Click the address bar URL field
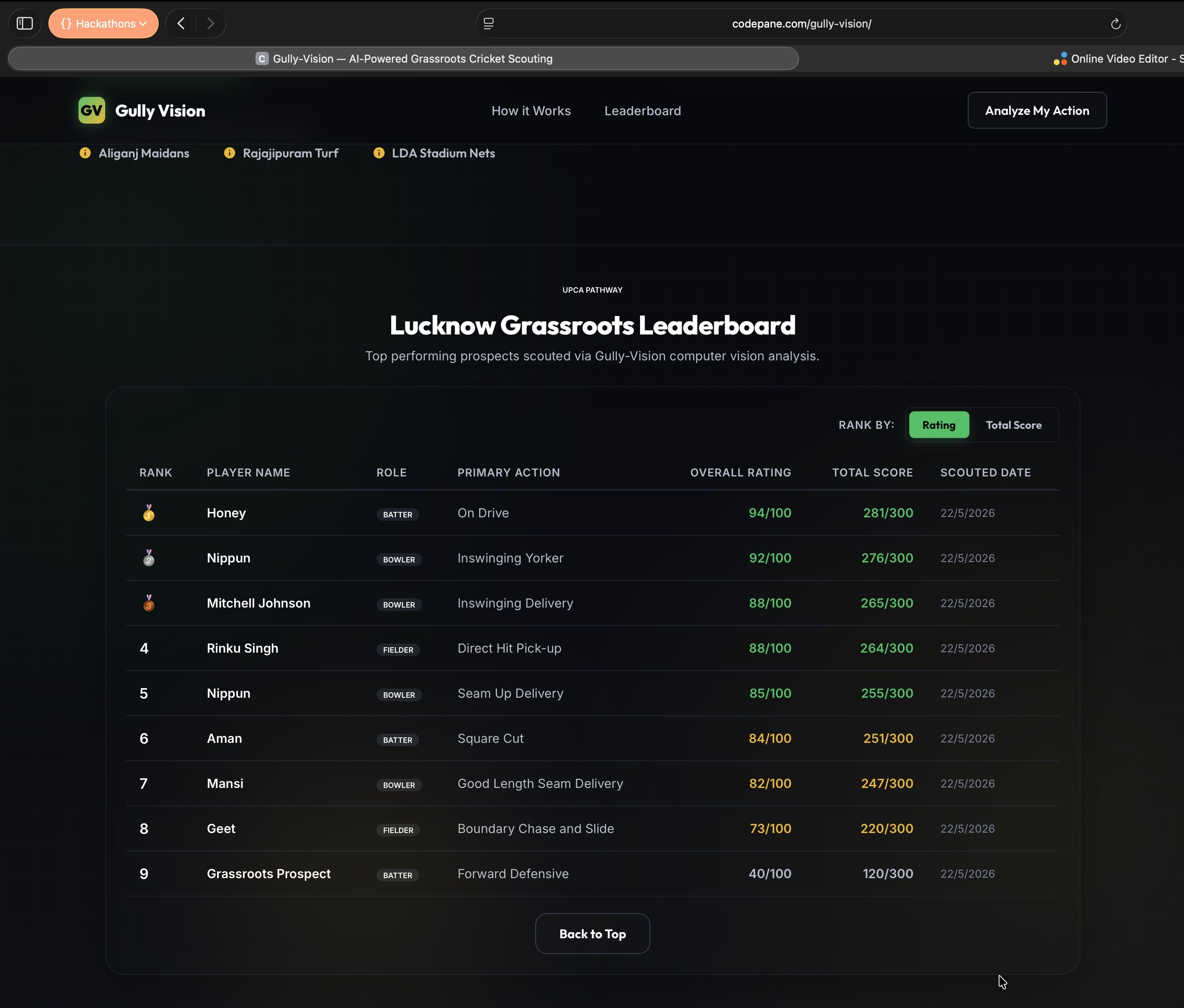The width and height of the screenshot is (1184, 1008). 801,23
